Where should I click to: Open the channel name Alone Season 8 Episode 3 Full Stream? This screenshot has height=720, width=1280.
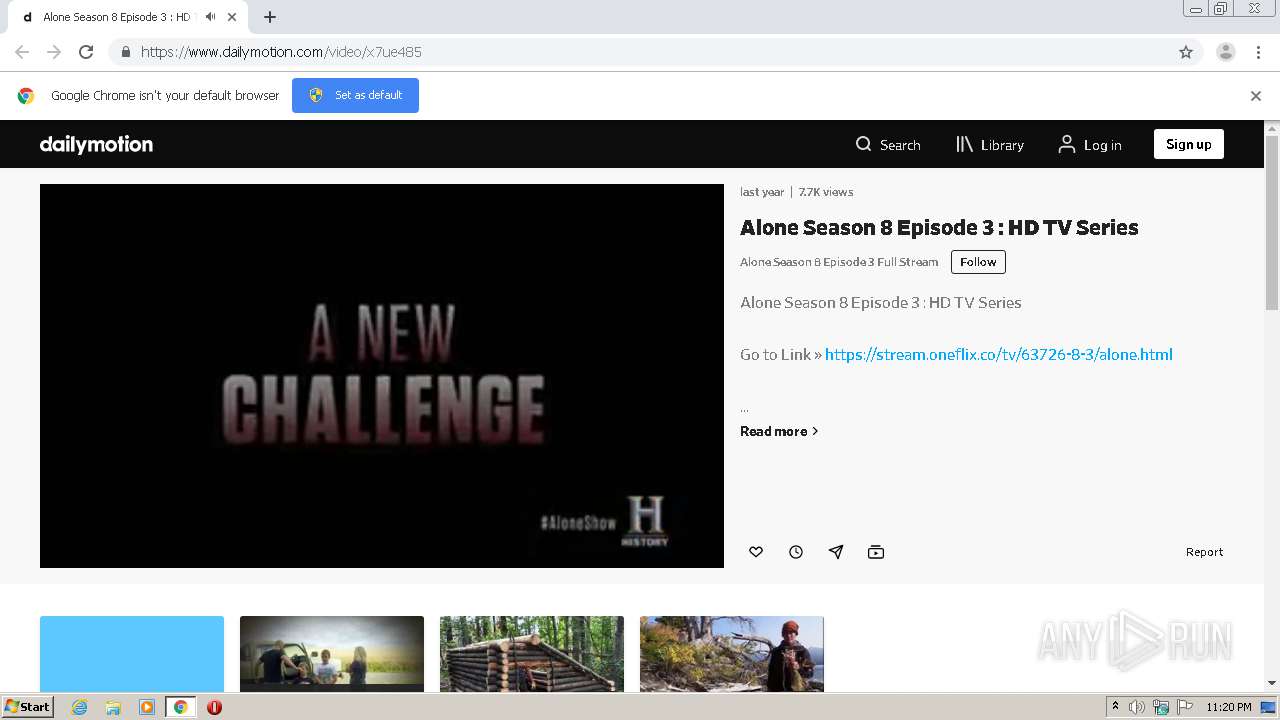[839, 262]
